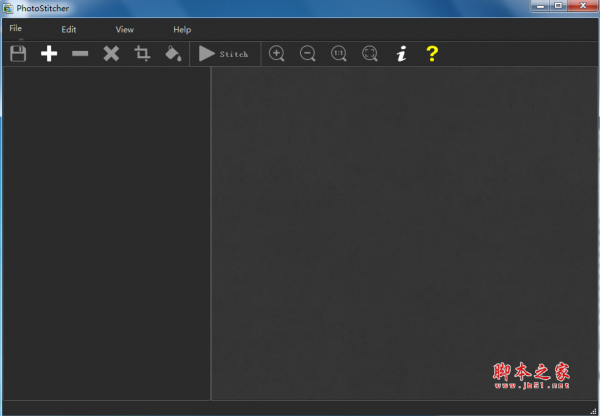The height and width of the screenshot is (416, 600).
Task: Open the View menu
Action: click(x=125, y=29)
